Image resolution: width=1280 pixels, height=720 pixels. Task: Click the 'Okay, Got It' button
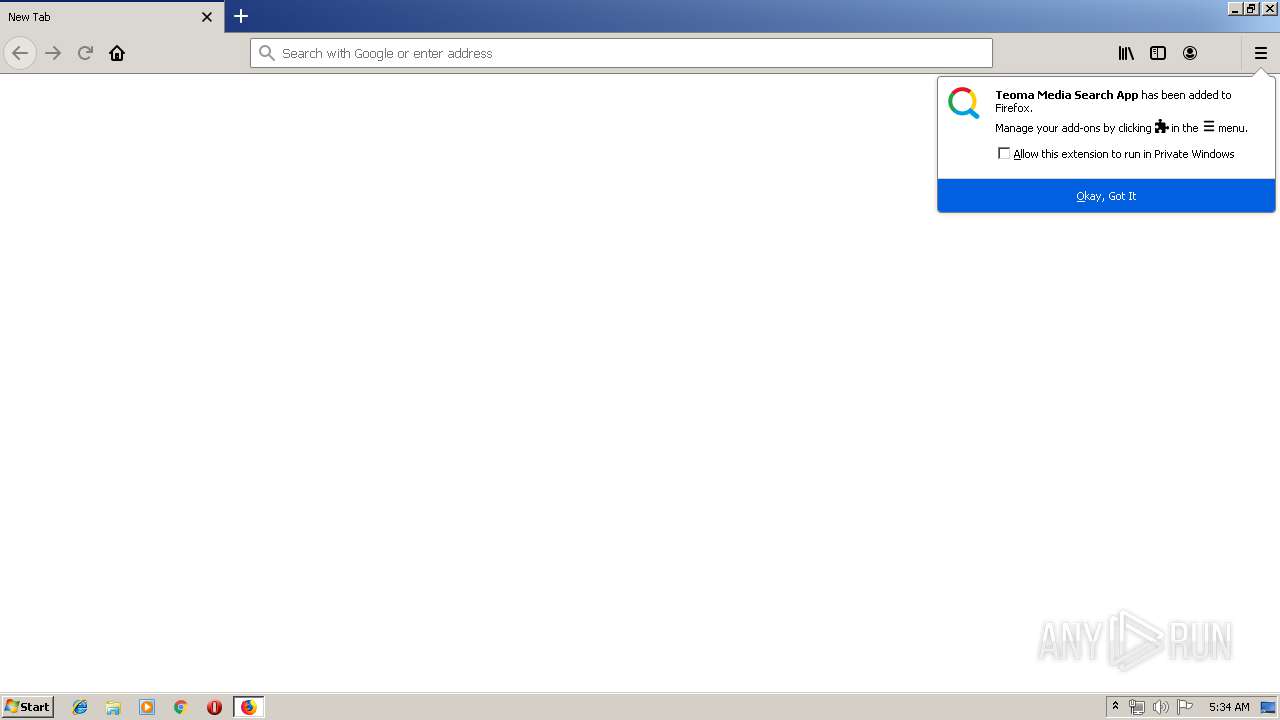pos(1106,196)
